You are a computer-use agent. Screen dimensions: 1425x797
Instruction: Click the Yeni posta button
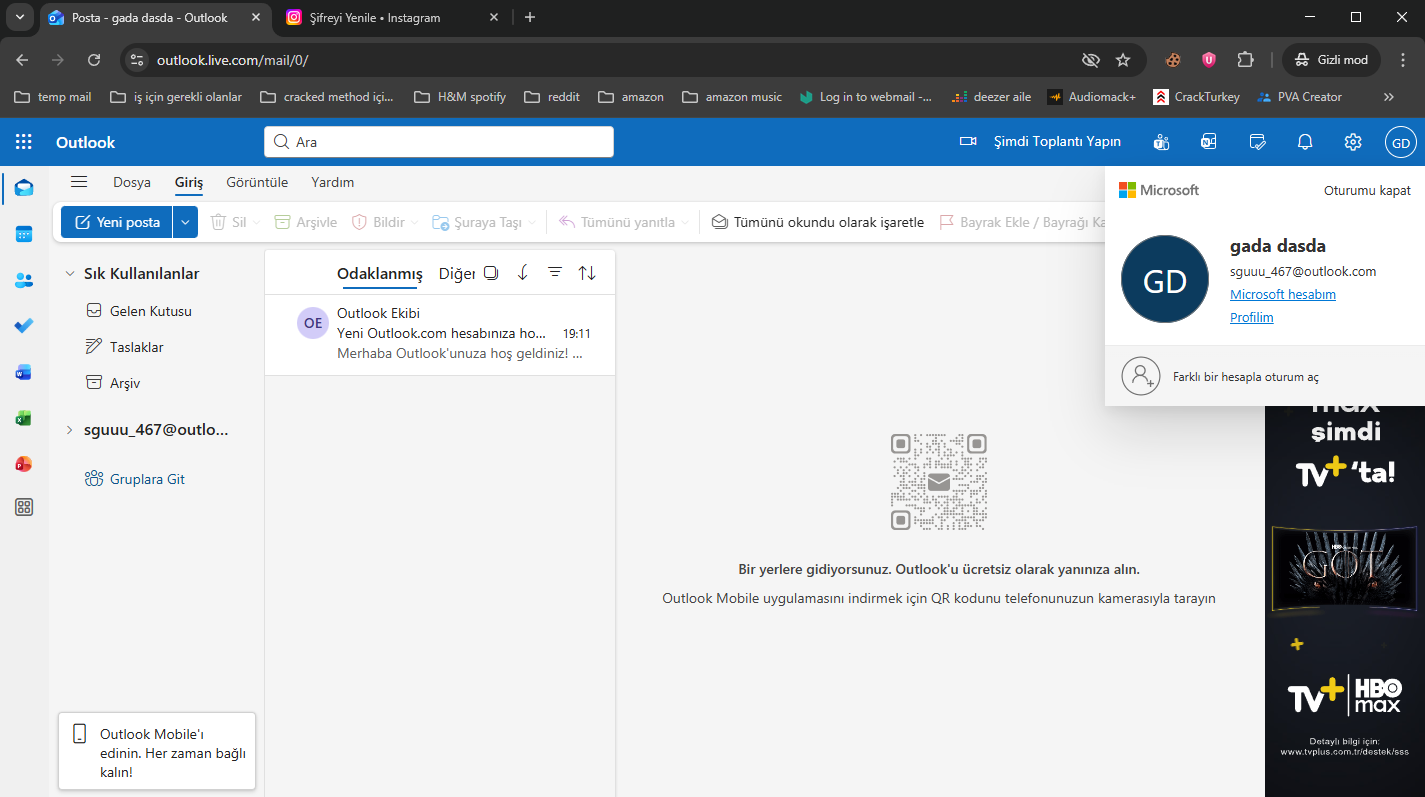coord(117,222)
